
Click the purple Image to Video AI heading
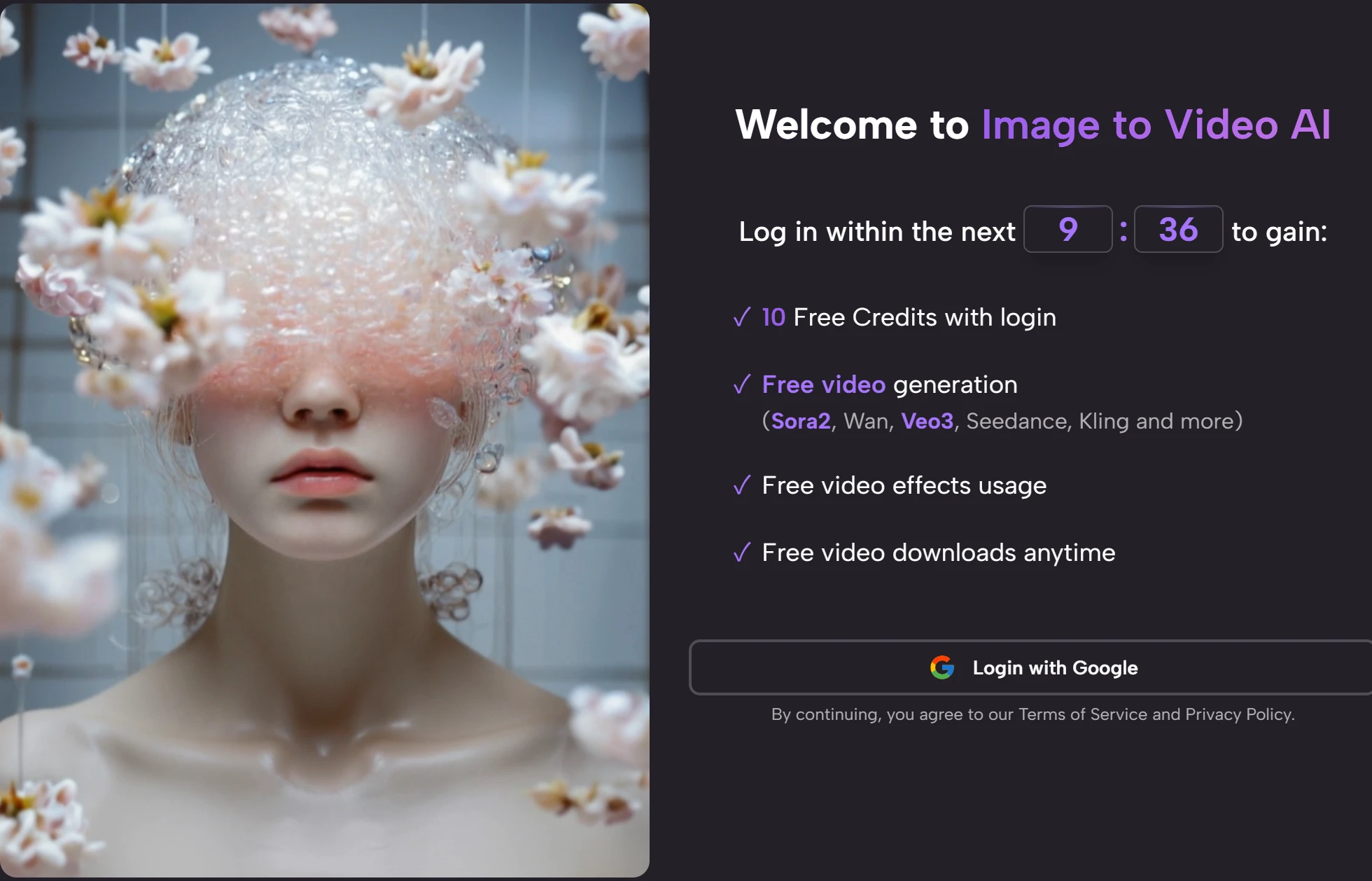point(1156,125)
